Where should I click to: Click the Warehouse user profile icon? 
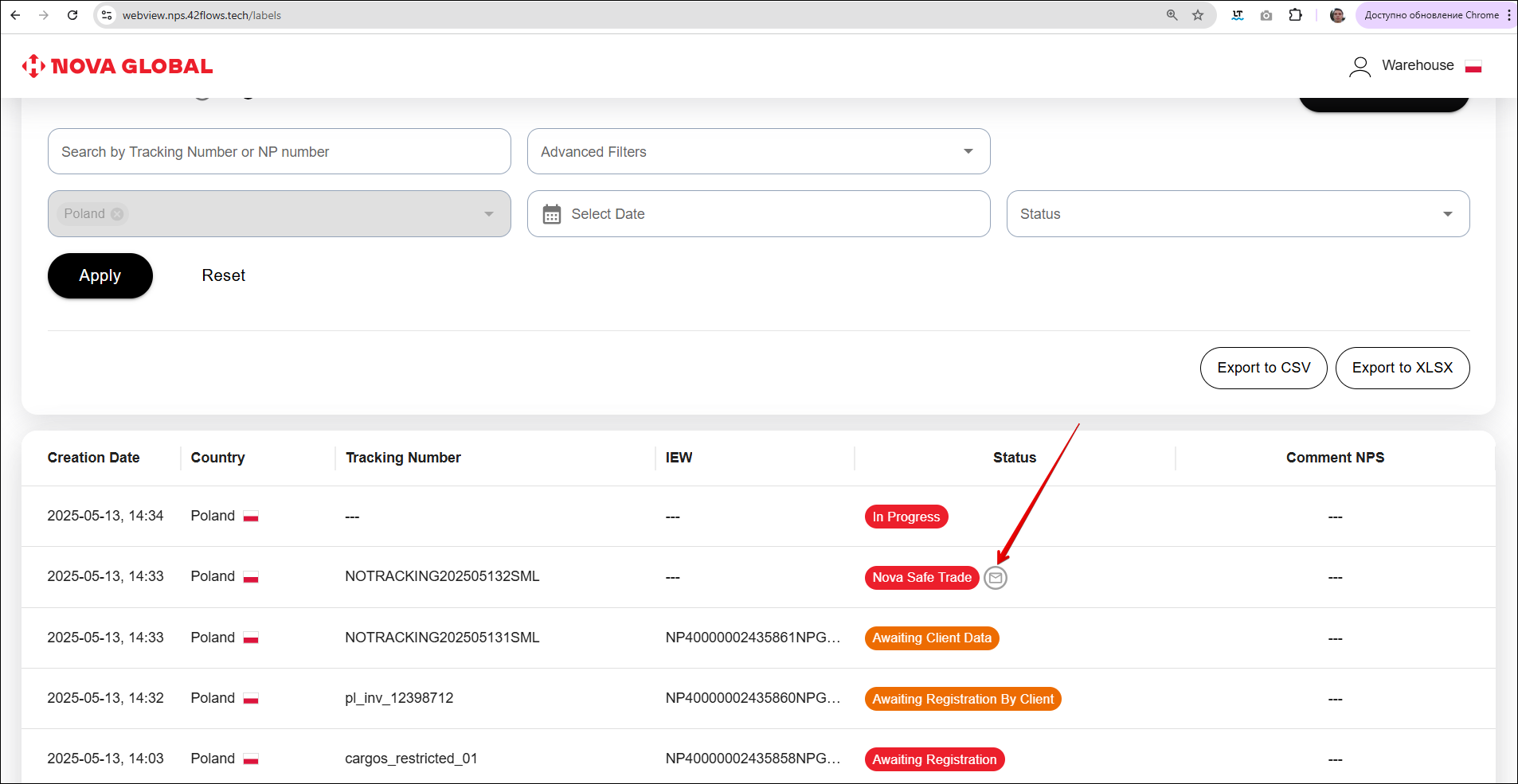tap(1360, 66)
